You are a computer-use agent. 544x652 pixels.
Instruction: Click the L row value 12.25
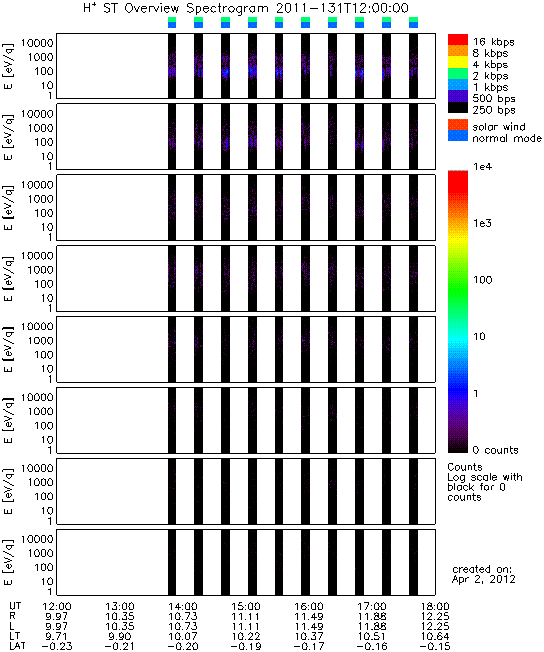(435, 627)
